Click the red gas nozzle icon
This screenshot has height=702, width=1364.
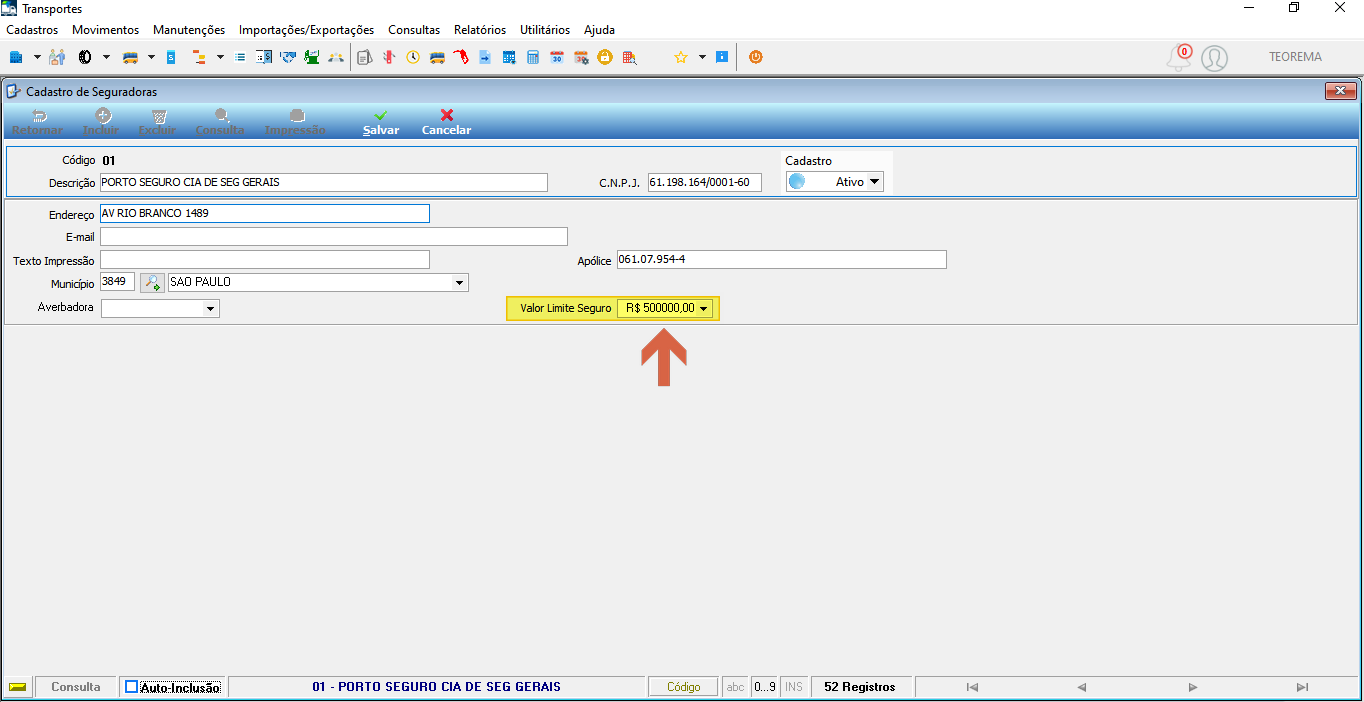[x=460, y=57]
